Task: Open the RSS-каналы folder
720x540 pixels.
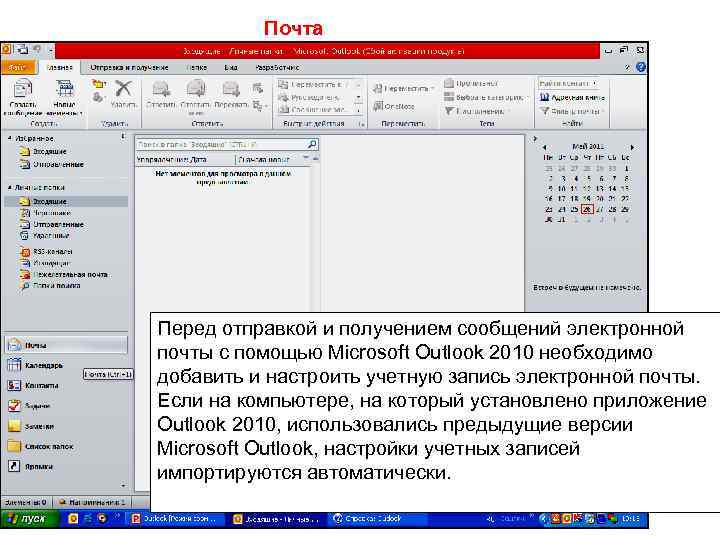Action: 46,252
